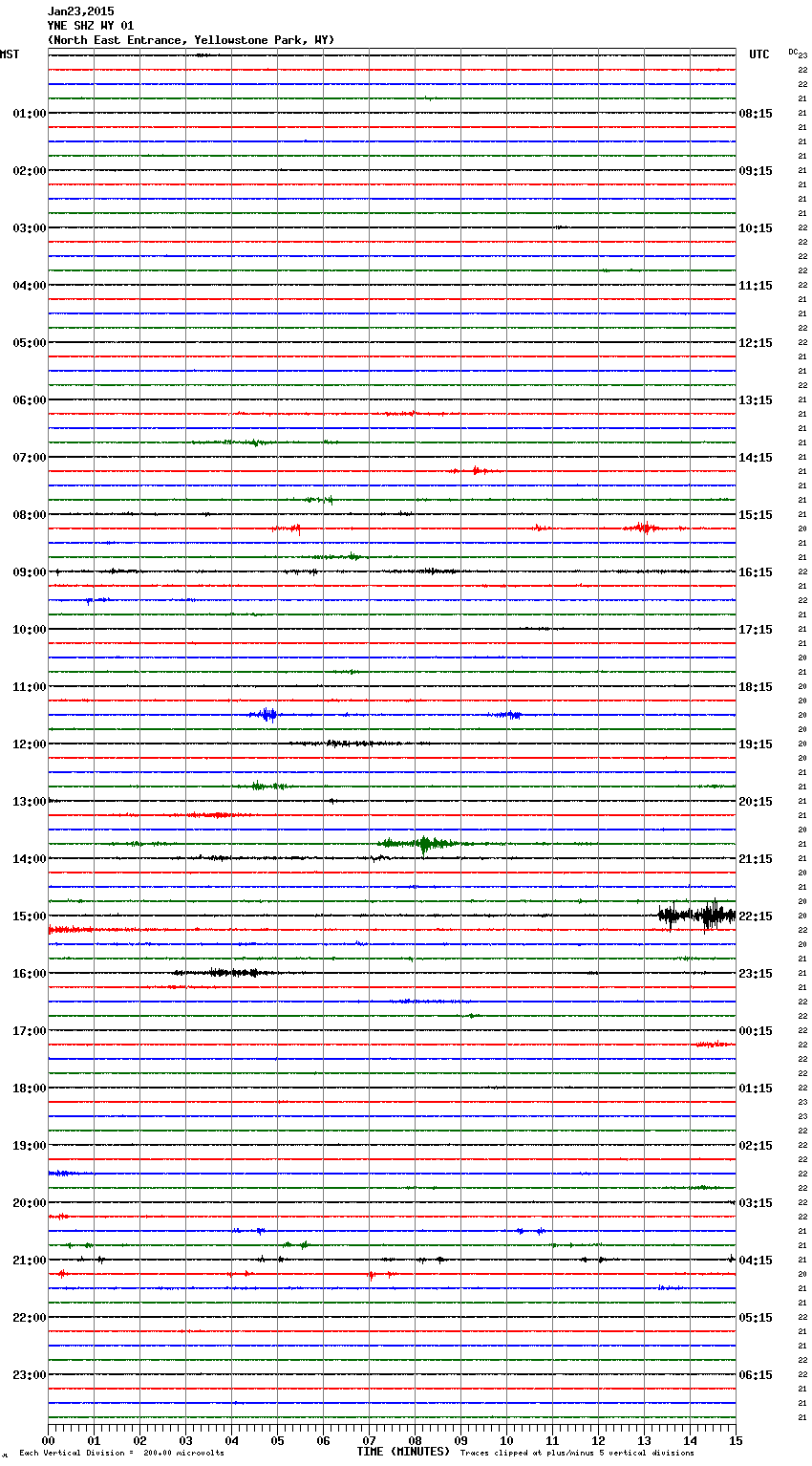Select the 12:00 MST time label

(30, 744)
